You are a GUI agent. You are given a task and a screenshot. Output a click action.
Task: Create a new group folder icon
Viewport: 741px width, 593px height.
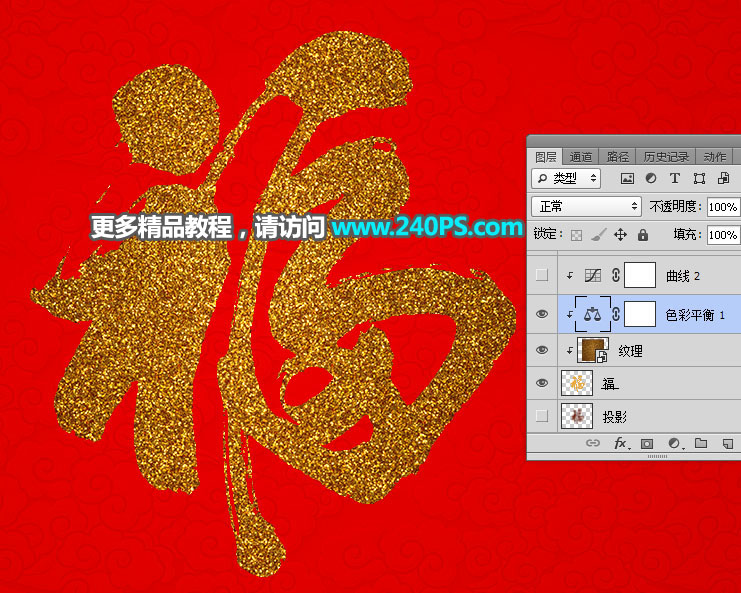coord(701,443)
